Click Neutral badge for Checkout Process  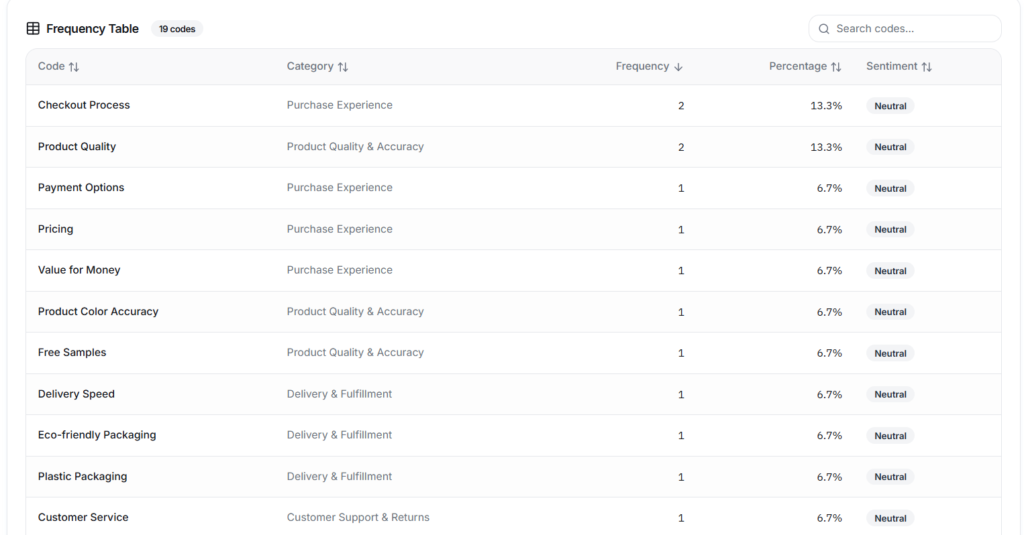tap(890, 106)
